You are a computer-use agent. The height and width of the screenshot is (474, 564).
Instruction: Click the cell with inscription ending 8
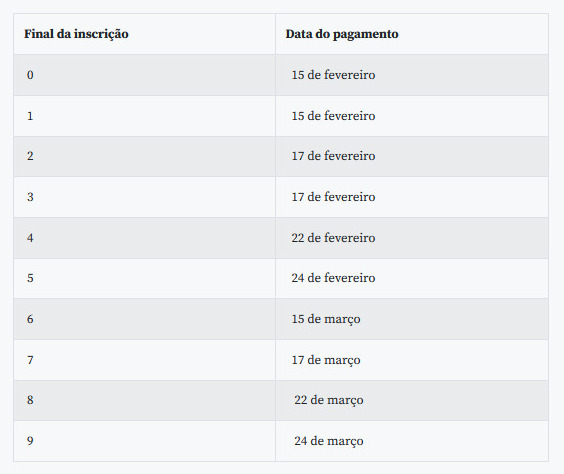click(144, 401)
